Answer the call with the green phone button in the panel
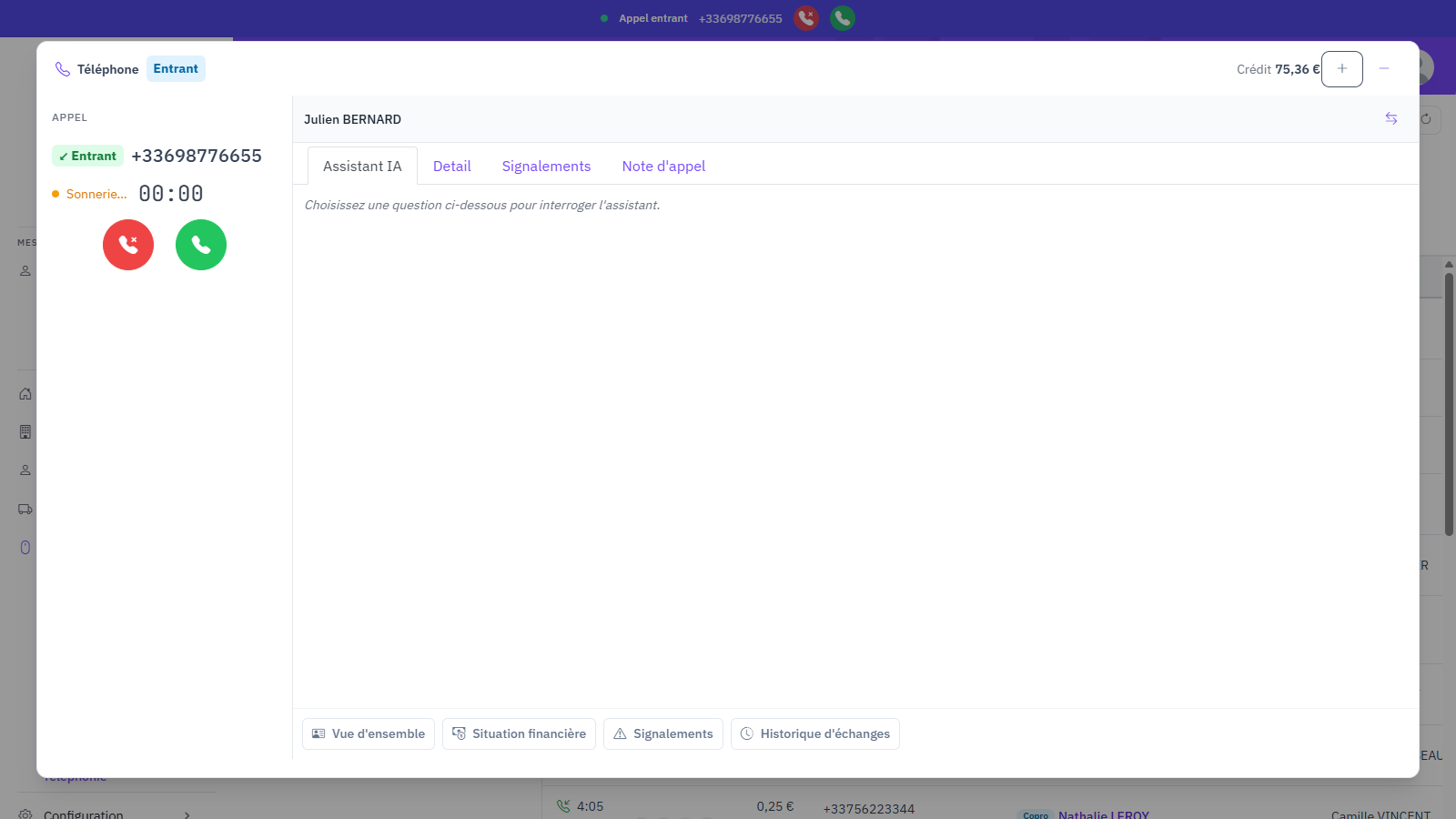Viewport: 1456px width, 819px height. (201, 245)
